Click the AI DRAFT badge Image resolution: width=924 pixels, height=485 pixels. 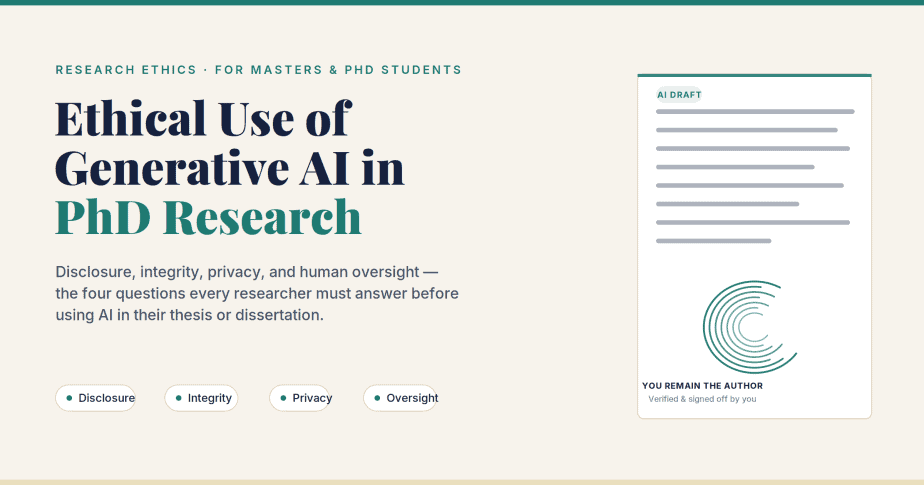(679, 94)
